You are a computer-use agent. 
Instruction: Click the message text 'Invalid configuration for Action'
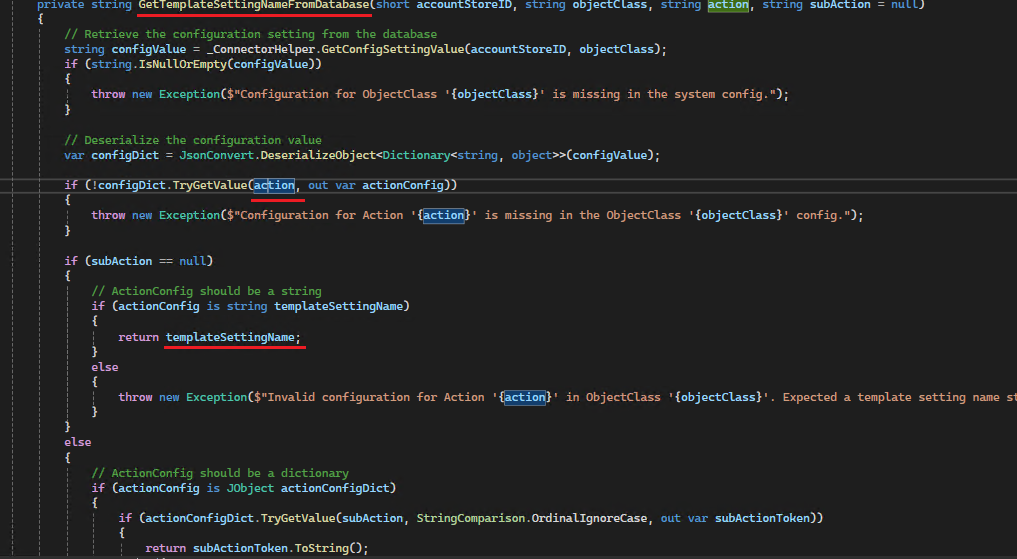pos(376,397)
